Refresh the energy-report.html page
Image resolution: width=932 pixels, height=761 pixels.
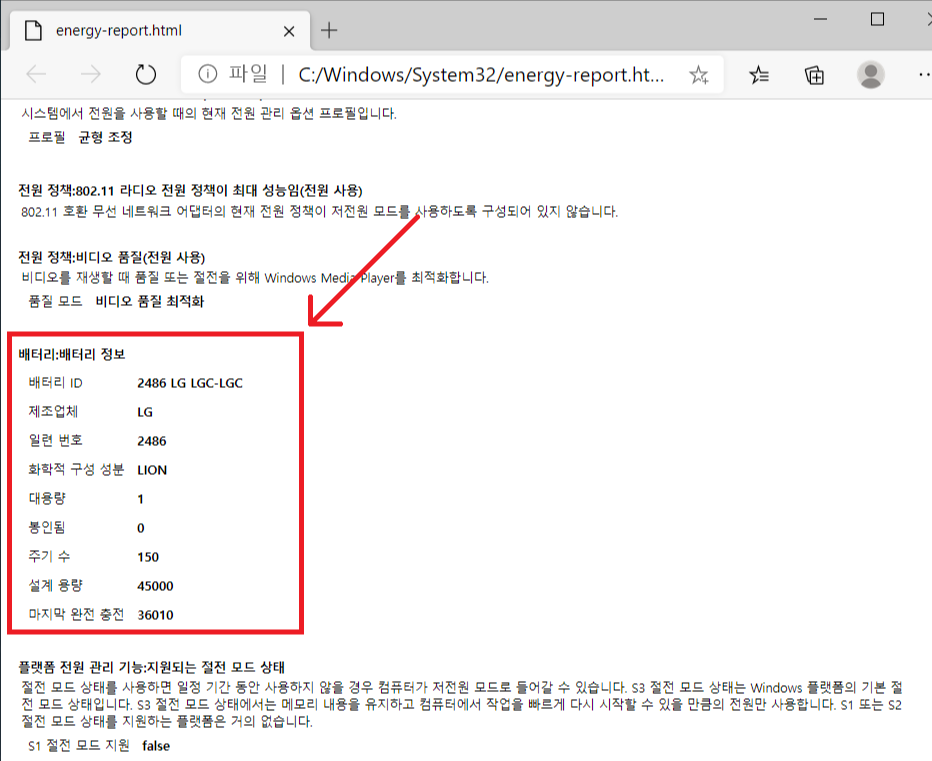(145, 74)
